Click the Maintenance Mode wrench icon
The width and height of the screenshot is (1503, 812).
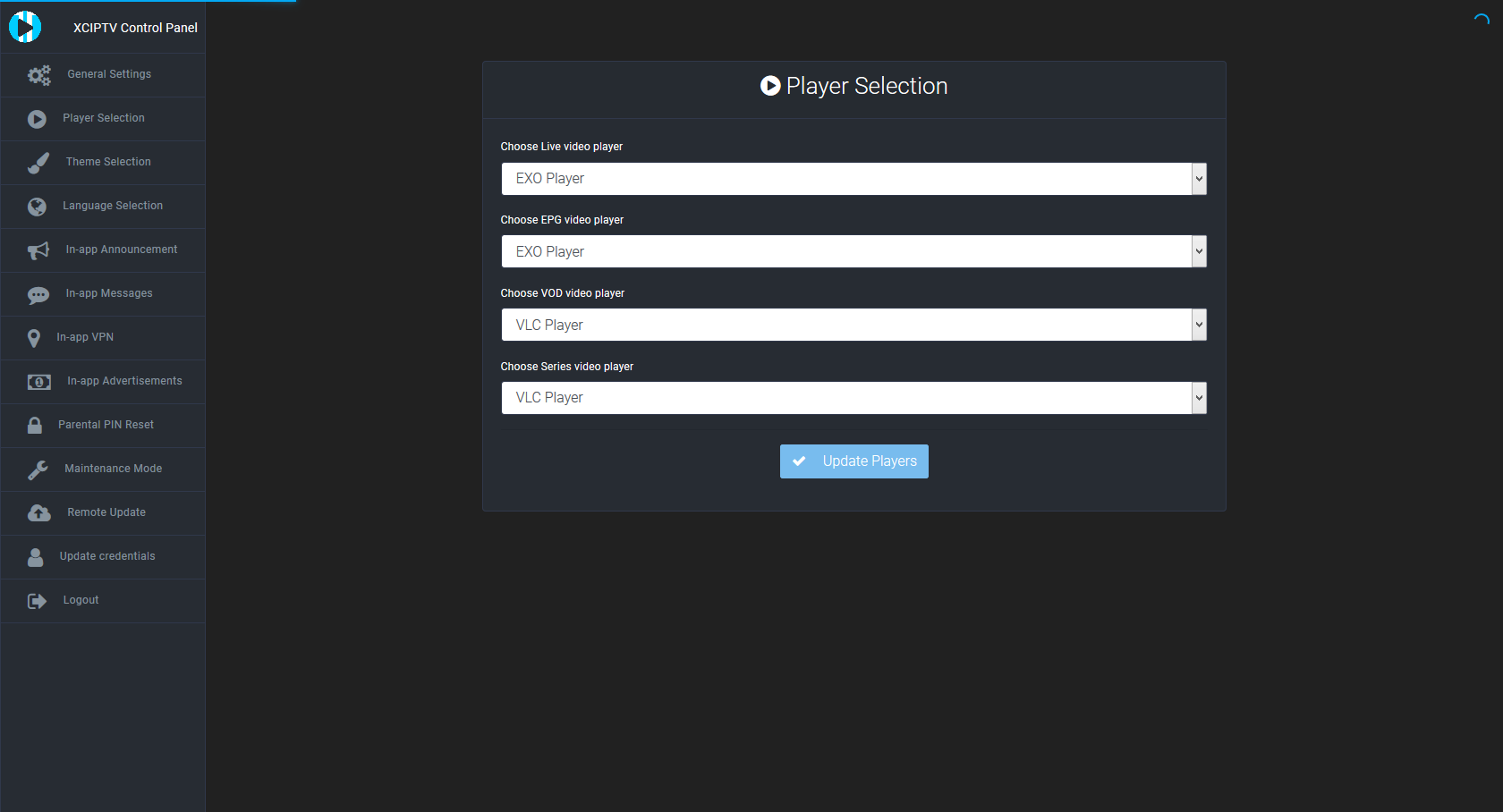point(38,469)
